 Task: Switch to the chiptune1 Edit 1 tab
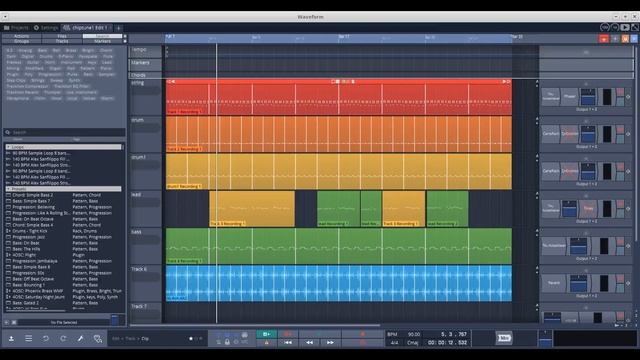pos(86,28)
